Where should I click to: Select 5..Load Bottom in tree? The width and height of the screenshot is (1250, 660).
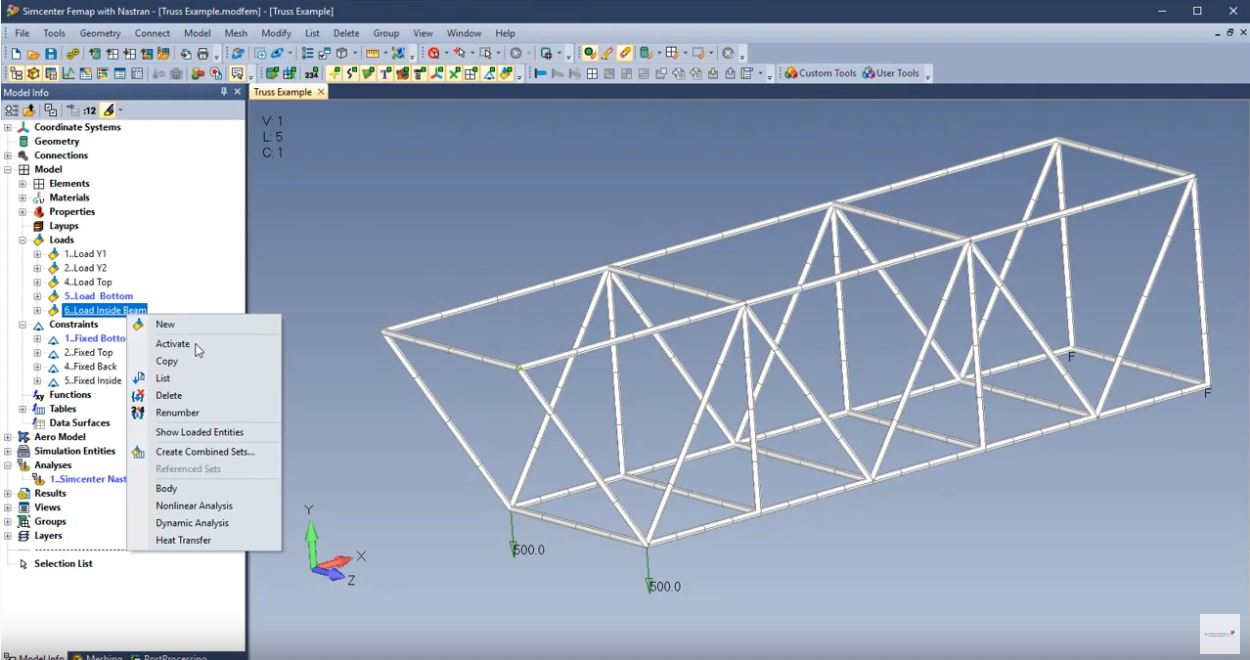[x=98, y=296]
